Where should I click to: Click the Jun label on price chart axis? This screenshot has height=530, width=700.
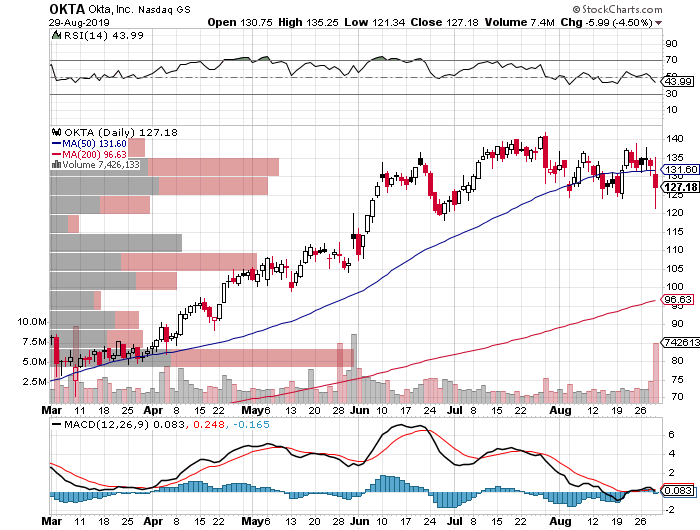click(x=359, y=410)
